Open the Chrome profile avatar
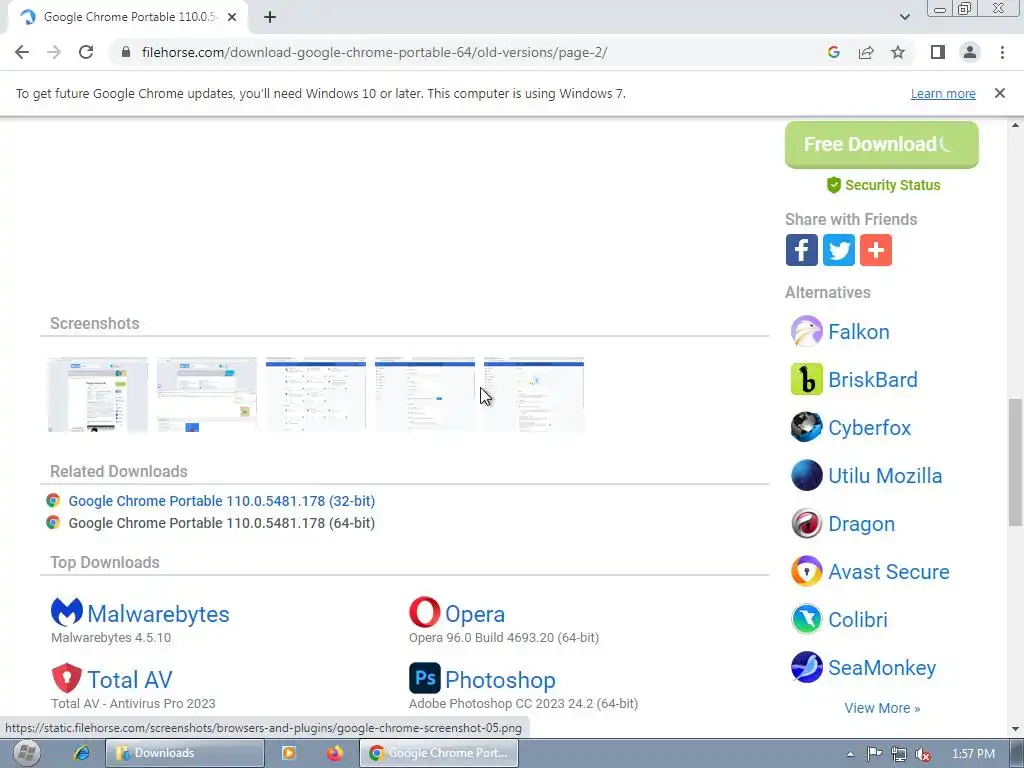The image size is (1024, 768). [970, 52]
